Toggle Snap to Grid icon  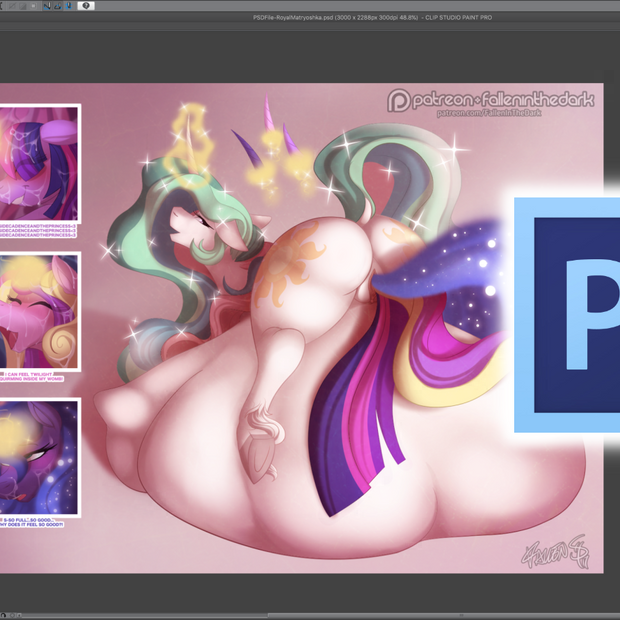(x=69, y=6)
